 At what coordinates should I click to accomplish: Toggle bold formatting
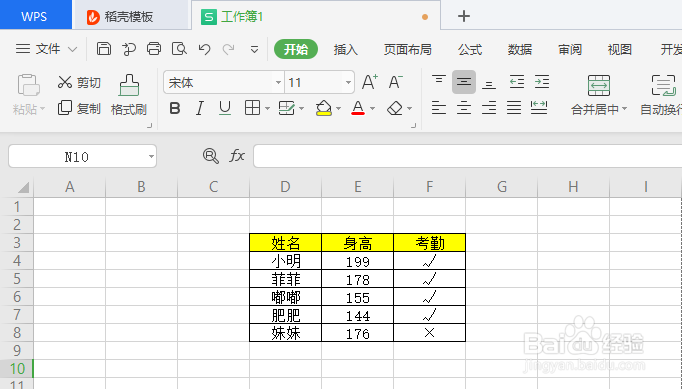click(x=175, y=108)
